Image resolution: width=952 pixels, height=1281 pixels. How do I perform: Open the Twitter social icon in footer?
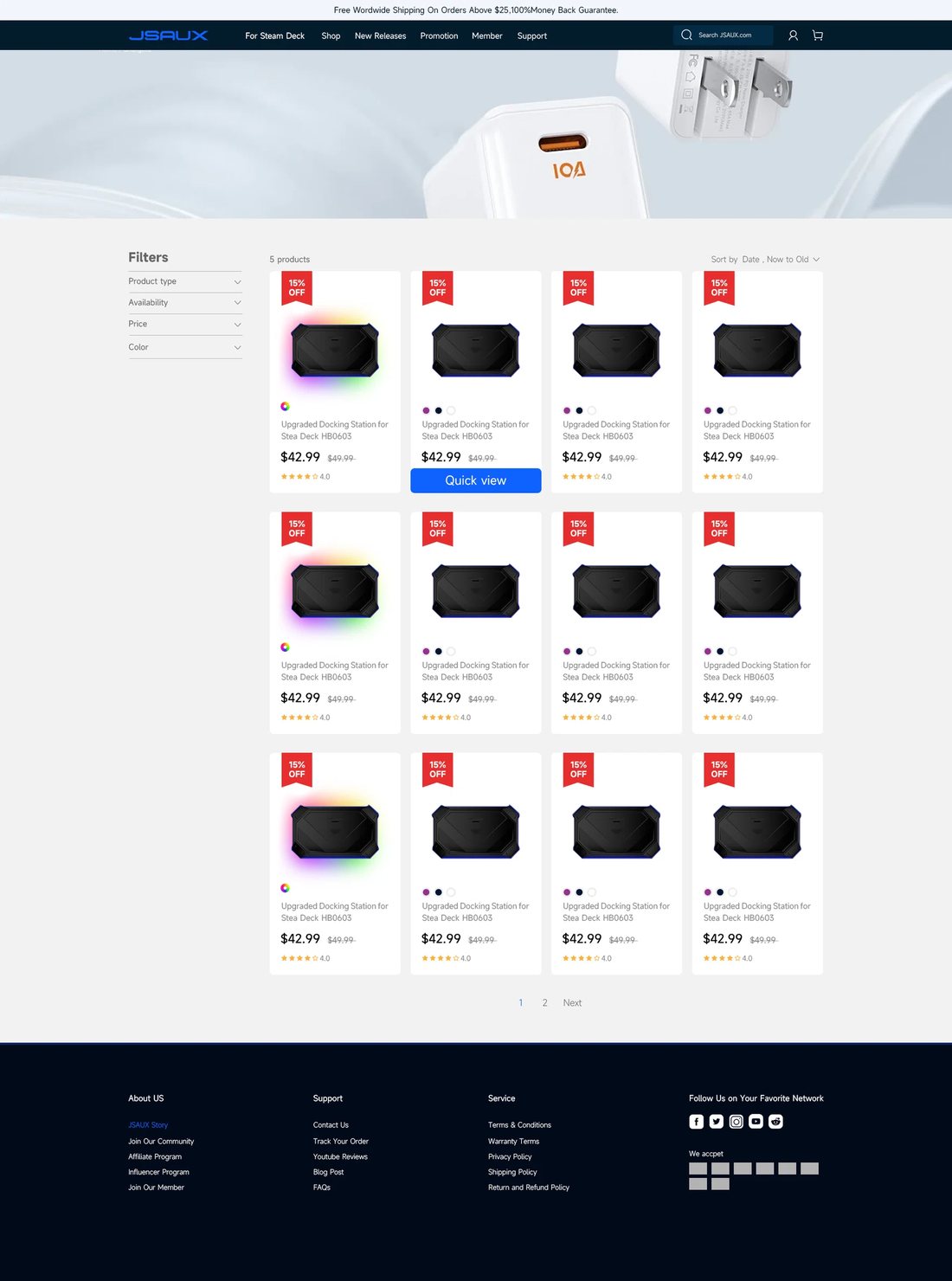click(x=717, y=1122)
